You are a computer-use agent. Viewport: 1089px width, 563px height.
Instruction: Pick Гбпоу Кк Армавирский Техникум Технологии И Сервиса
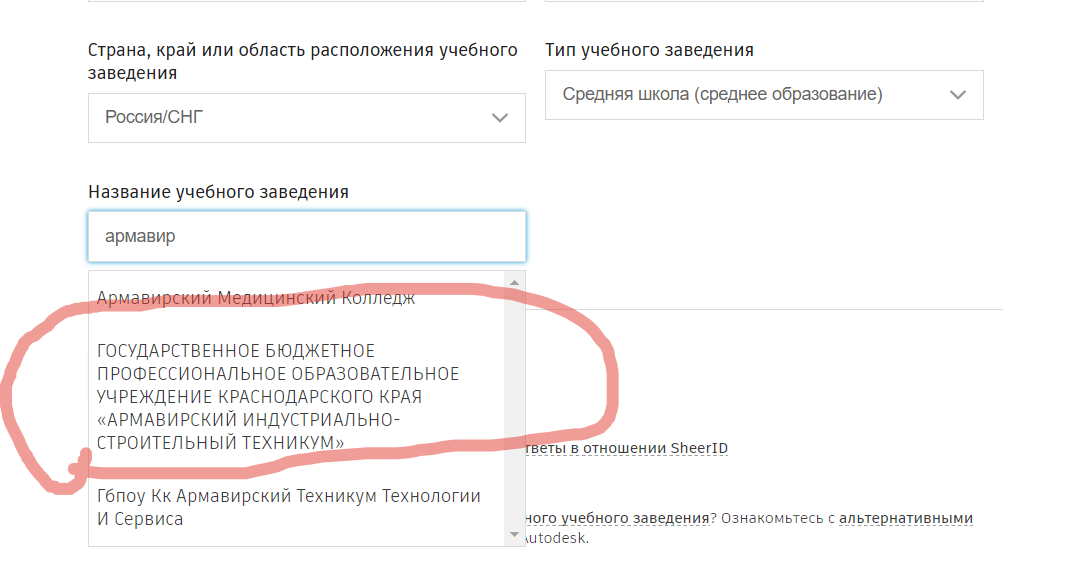(289, 507)
